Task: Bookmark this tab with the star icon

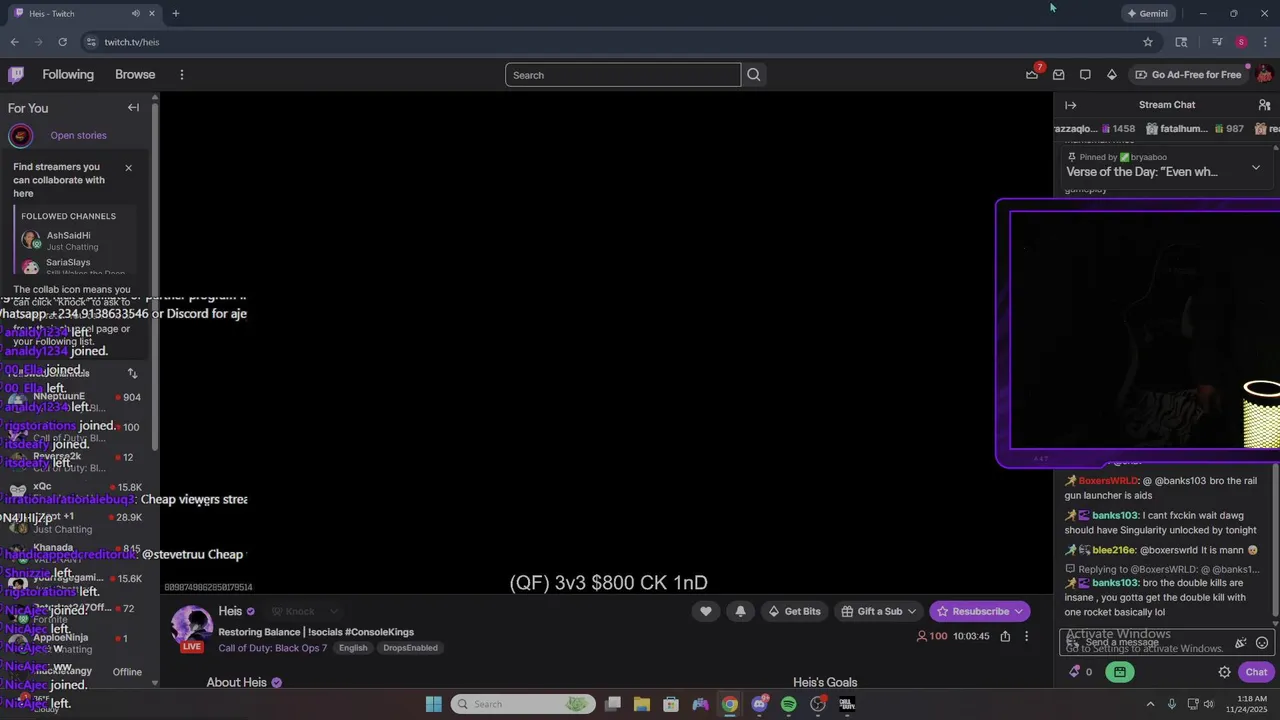Action: click(x=1148, y=42)
